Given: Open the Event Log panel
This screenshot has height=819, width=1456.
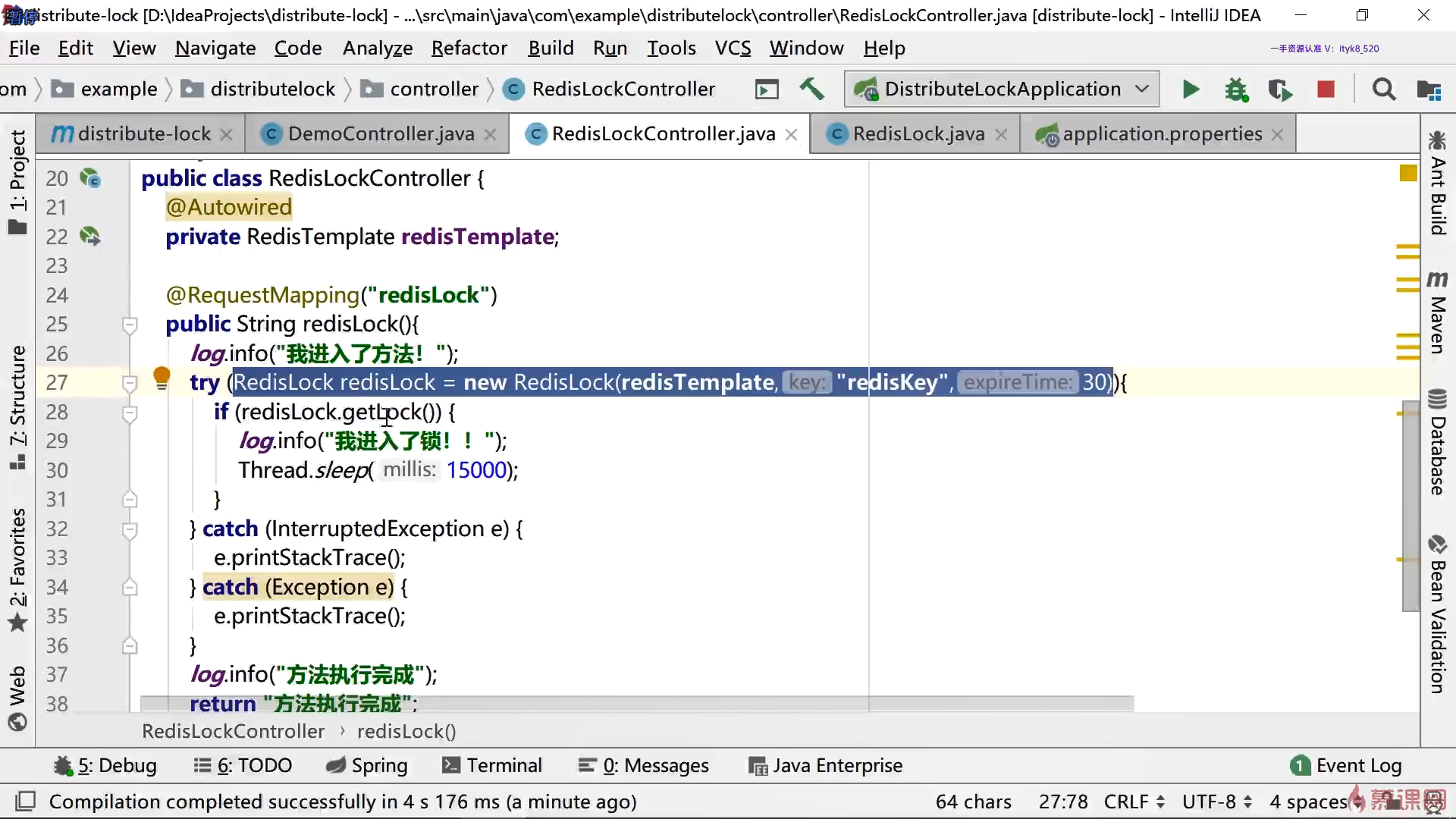Looking at the screenshot, I should pyautogui.click(x=1346, y=766).
